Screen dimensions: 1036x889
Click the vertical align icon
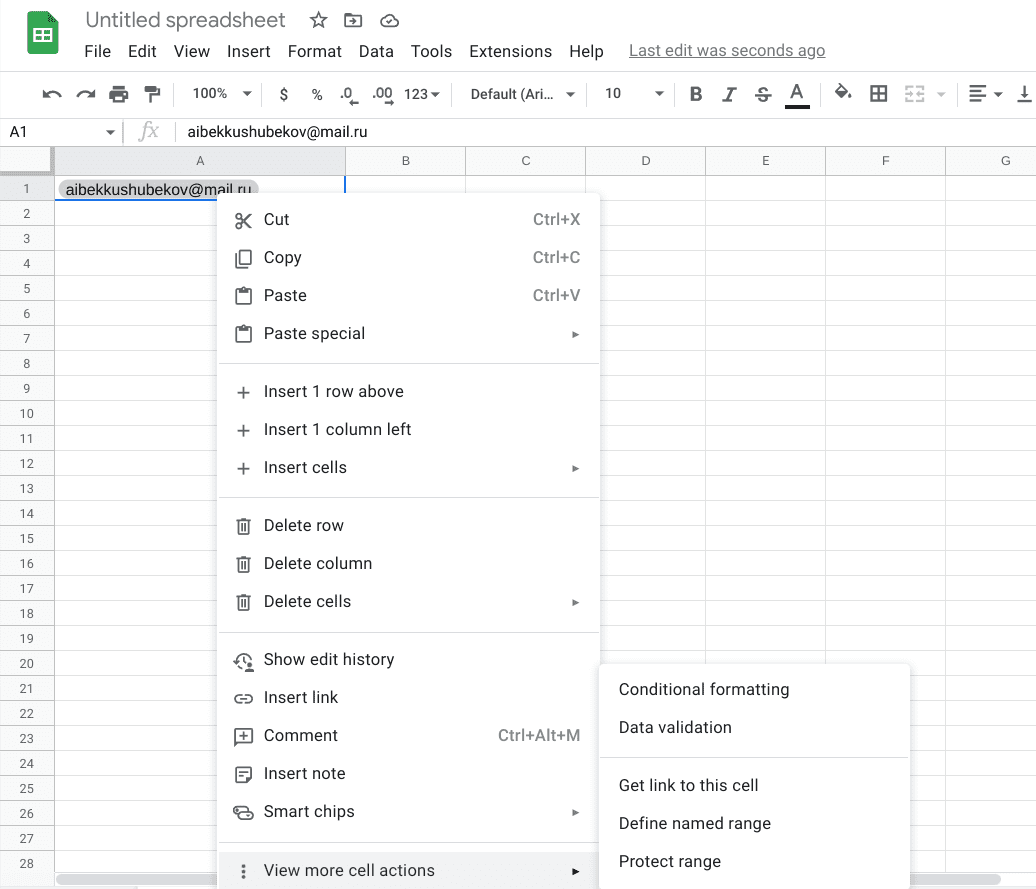[1024, 94]
